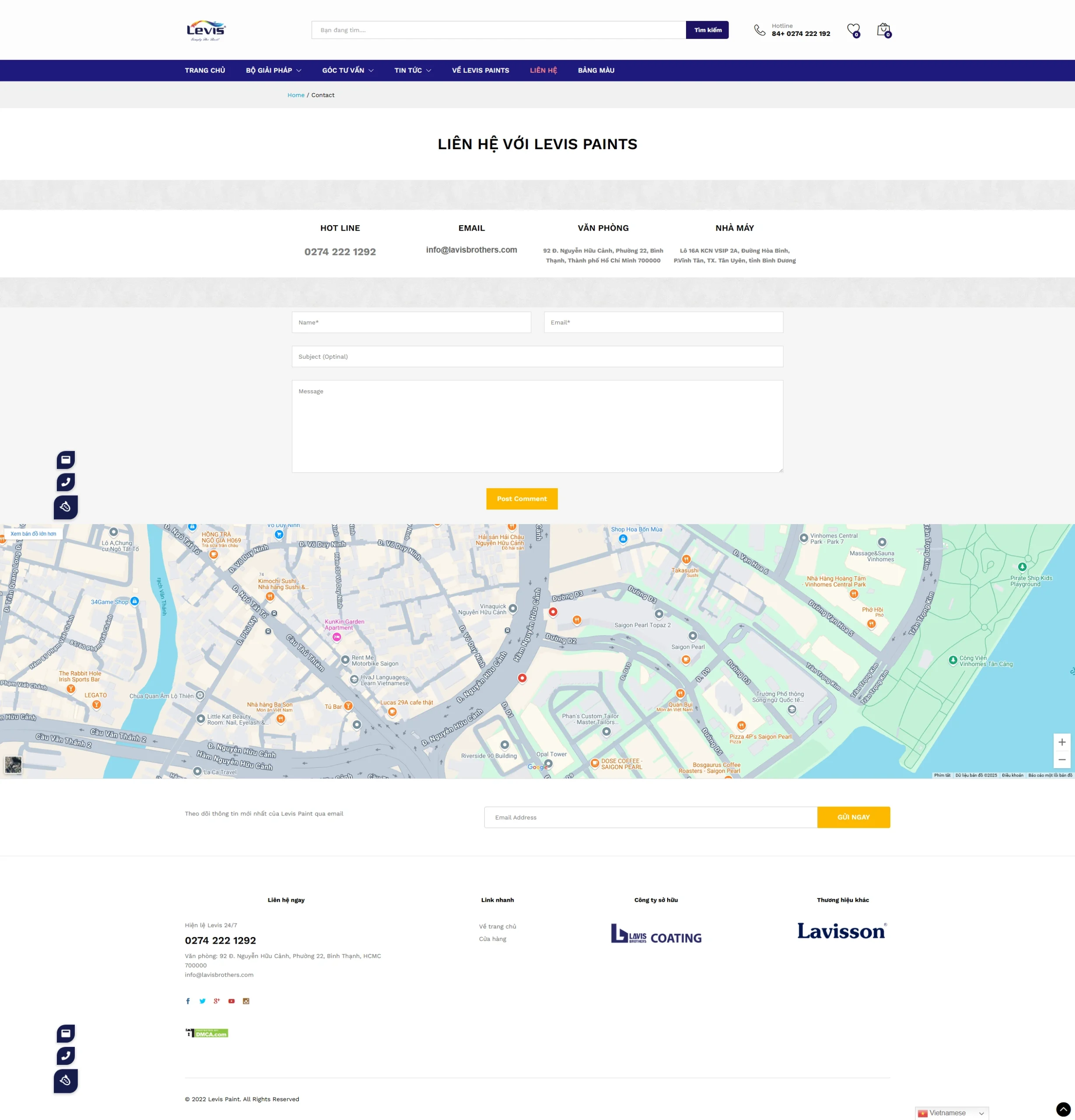
Task: Click the floating message icon beside the footer
Action: tap(66, 1034)
